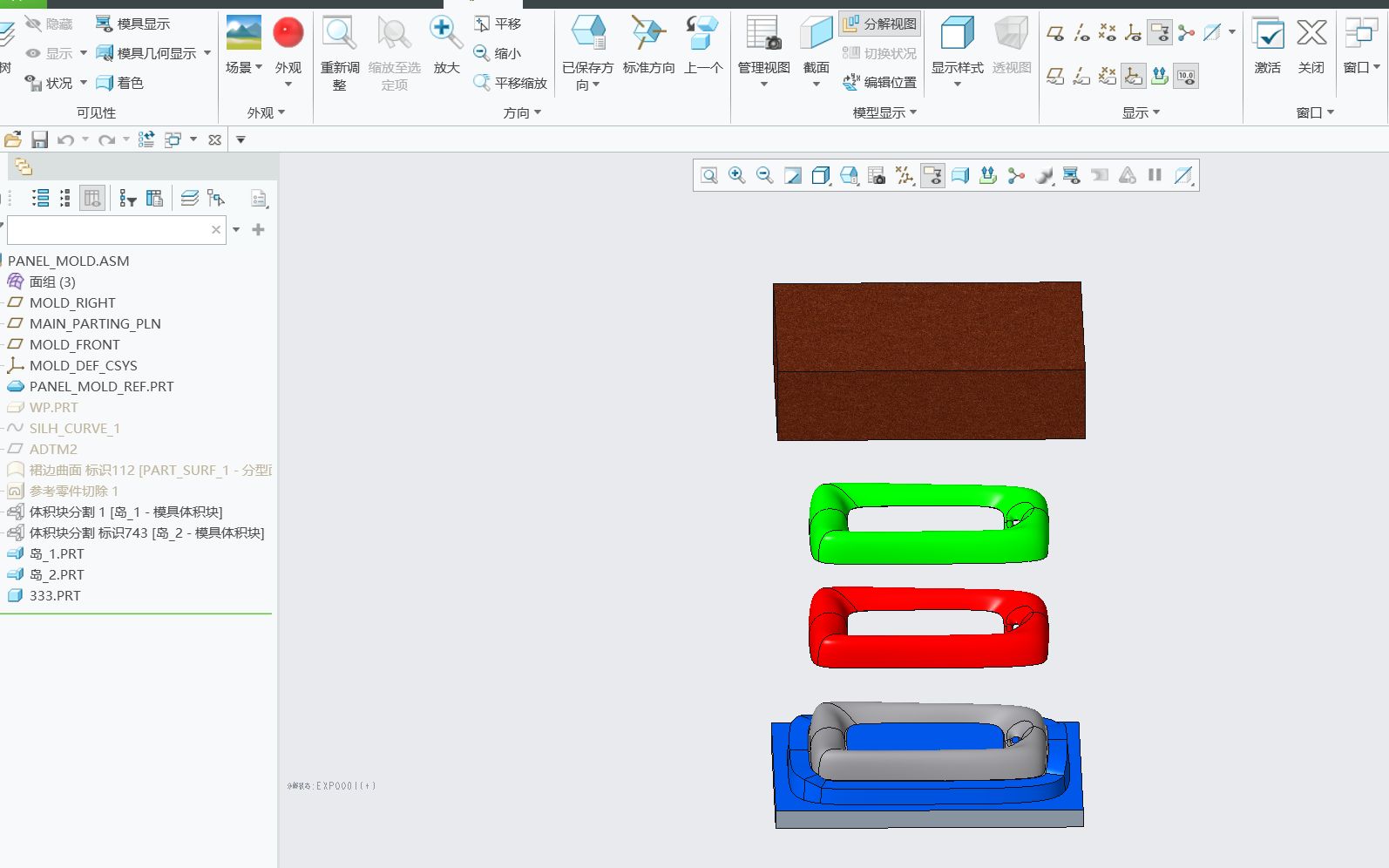Click the collapse all tree icon
The image size is (1389, 868).
tap(65, 199)
